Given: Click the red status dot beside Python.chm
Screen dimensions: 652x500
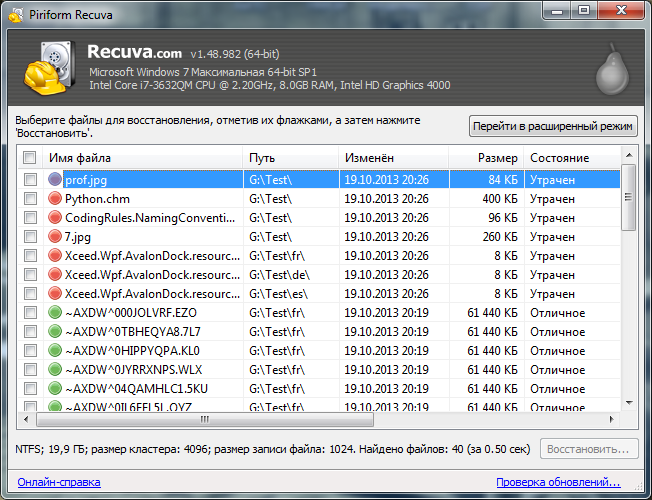Looking at the screenshot, I should (x=54, y=198).
